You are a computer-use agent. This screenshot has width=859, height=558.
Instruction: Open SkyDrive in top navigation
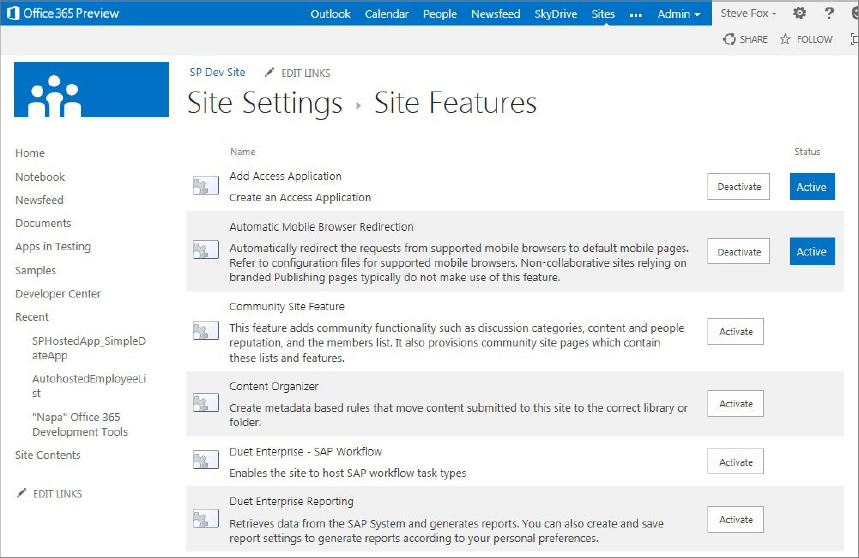click(556, 14)
